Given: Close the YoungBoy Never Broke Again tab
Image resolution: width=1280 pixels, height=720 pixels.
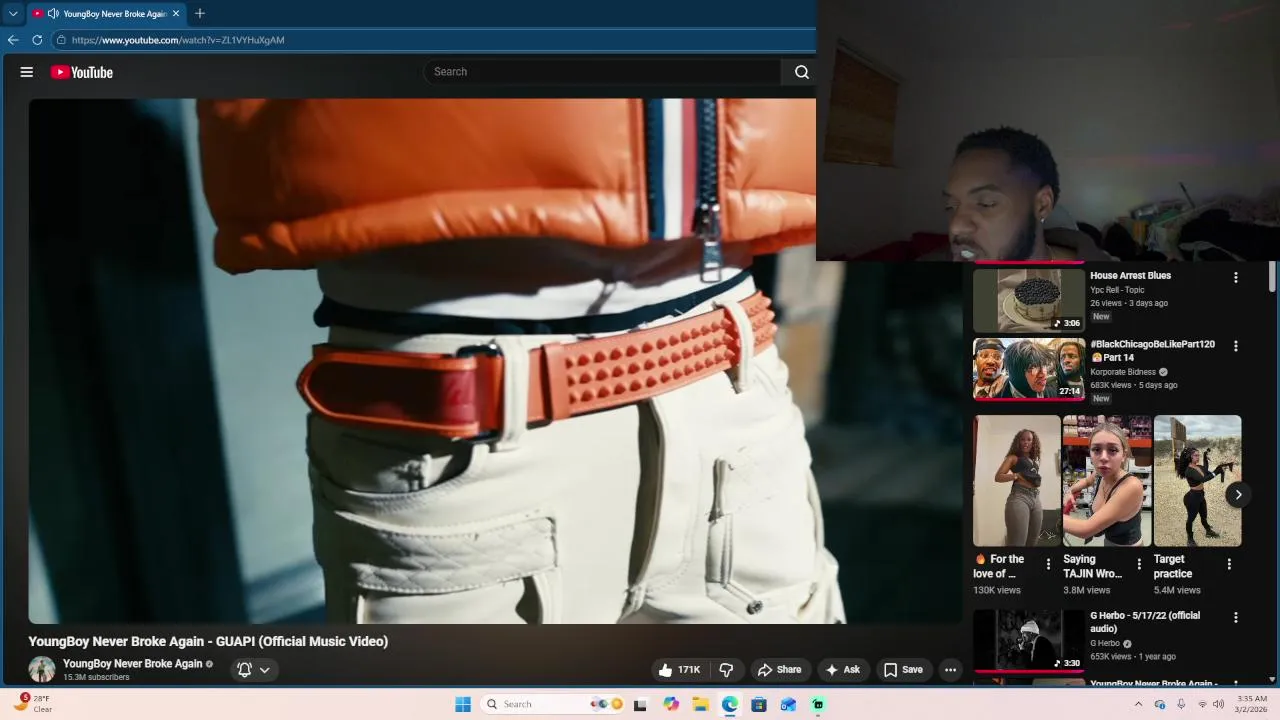Looking at the screenshot, I should (x=176, y=13).
